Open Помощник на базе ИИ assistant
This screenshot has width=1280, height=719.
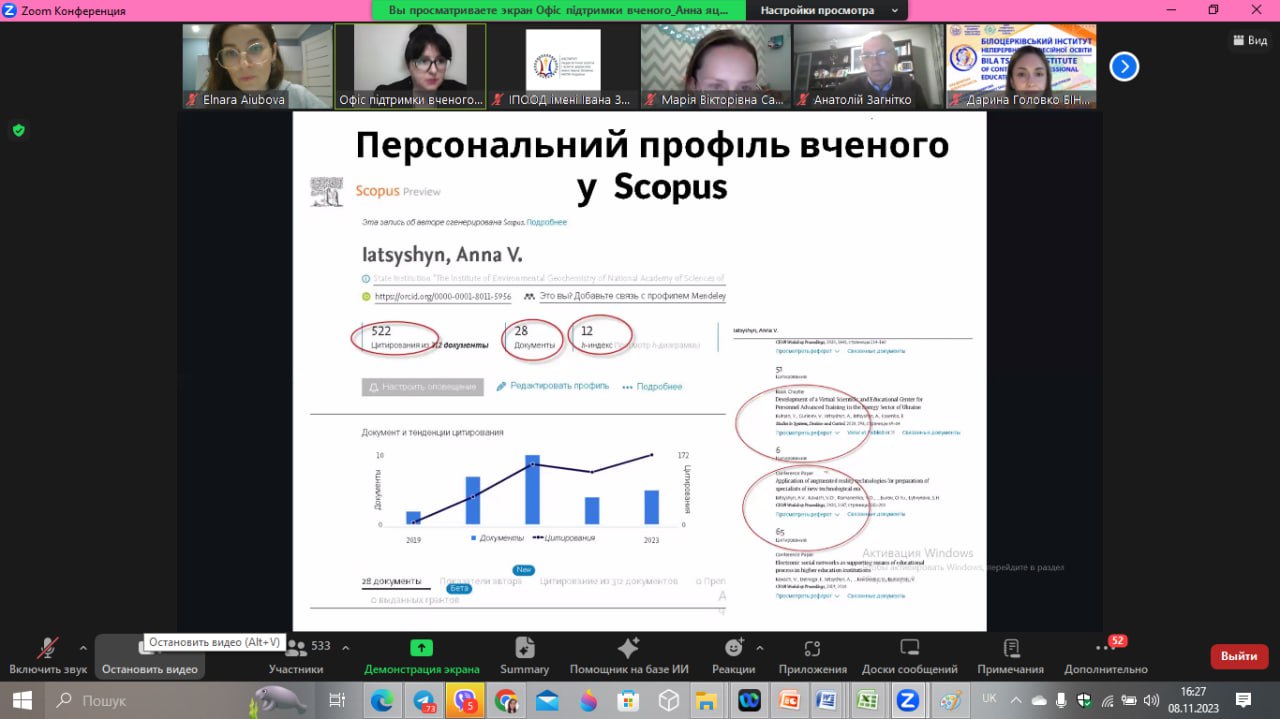coord(629,655)
